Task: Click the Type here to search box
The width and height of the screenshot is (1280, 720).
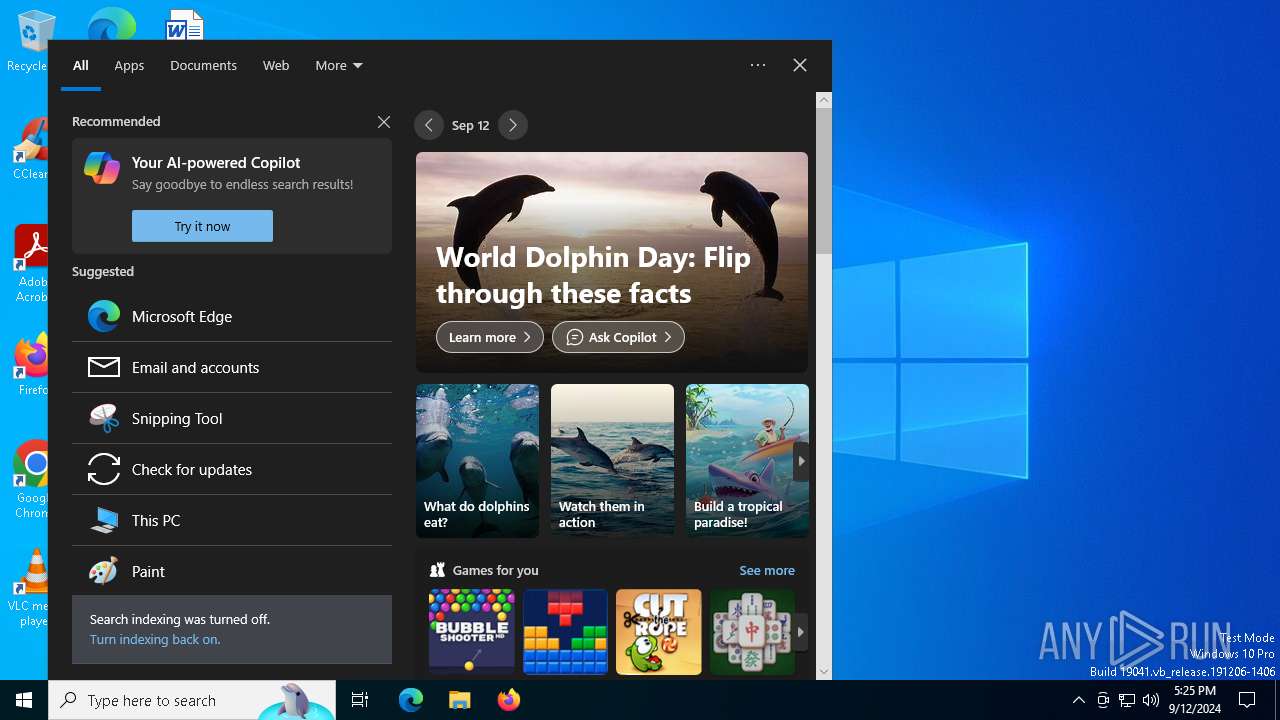Action: pos(192,700)
